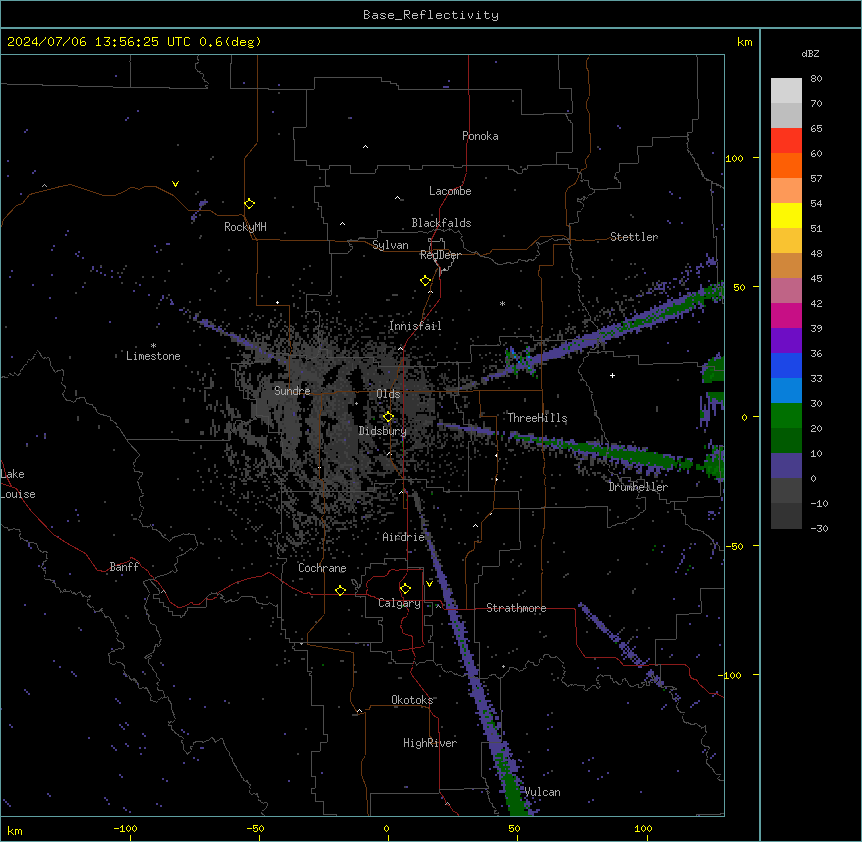Select the Ponoka city label
This screenshot has width=862, height=842.
480,136
